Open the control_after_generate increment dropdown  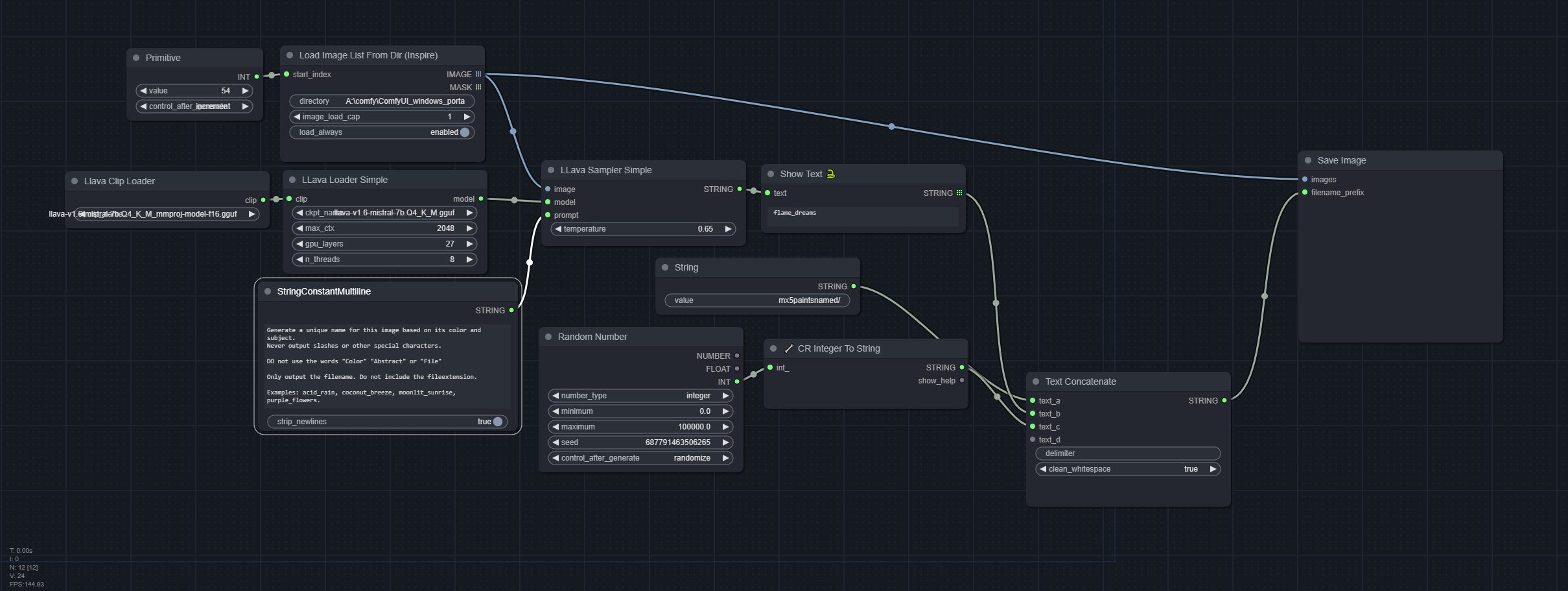(x=194, y=106)
